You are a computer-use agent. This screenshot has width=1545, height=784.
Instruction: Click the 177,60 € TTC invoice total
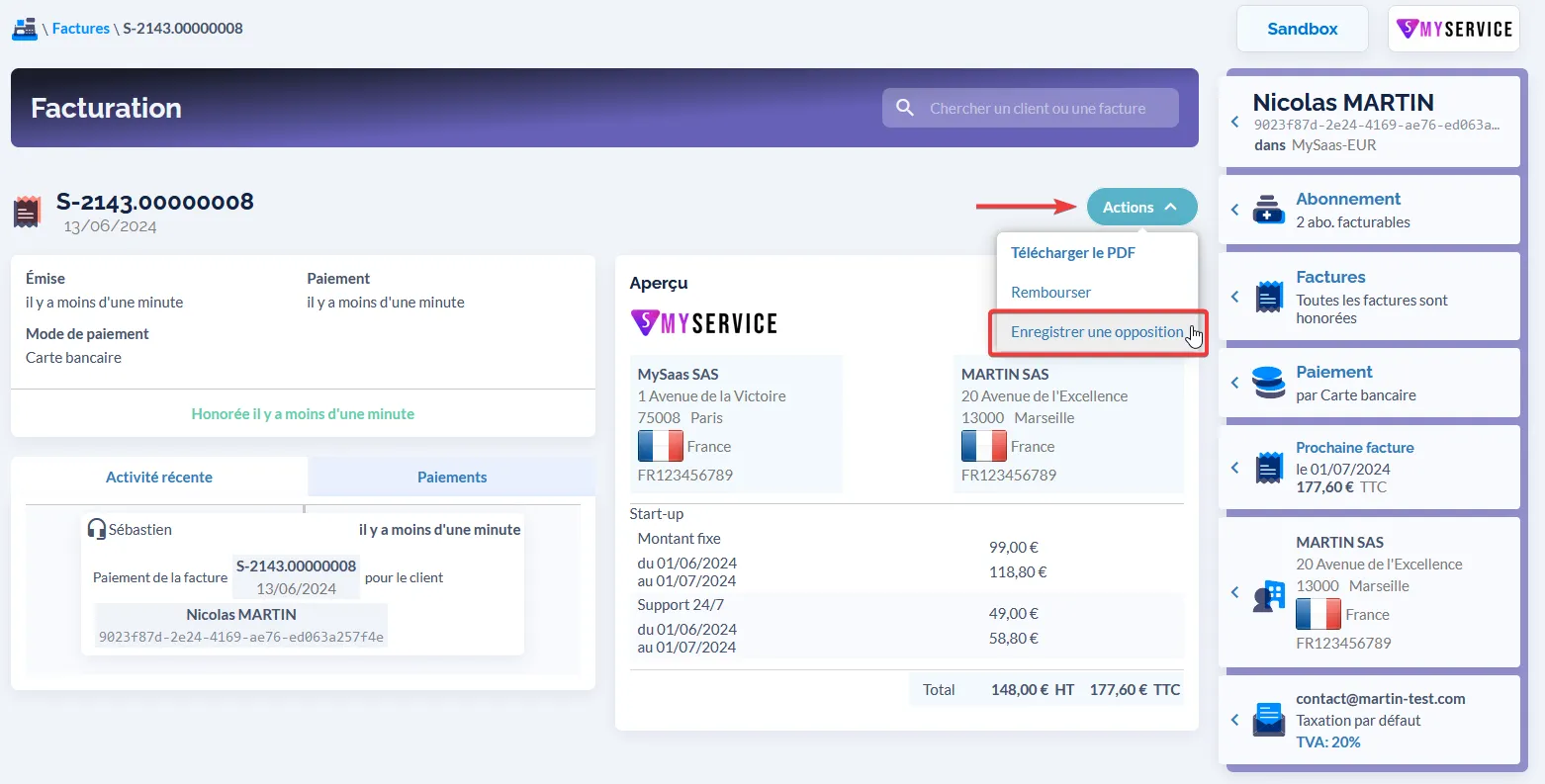[1135, 690]
